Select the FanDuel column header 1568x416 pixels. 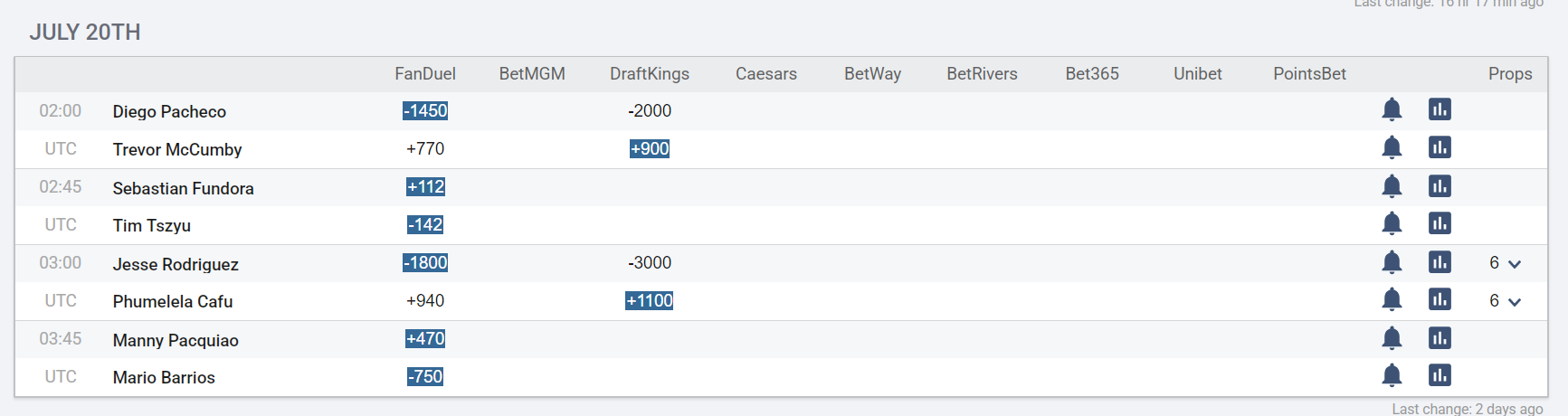click(x=425, y=74)
